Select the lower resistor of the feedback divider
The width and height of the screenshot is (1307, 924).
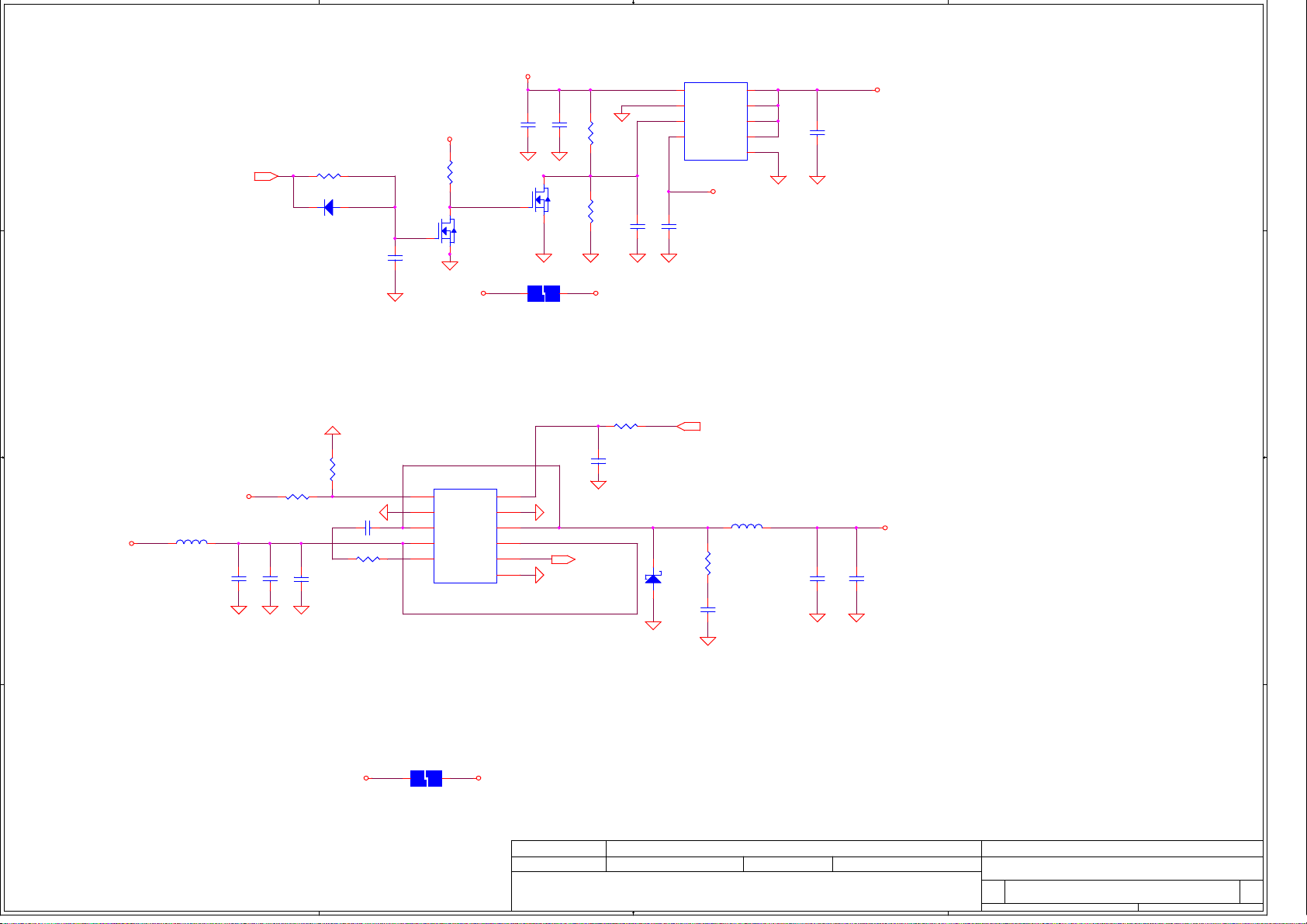click(x=590, y=211)
